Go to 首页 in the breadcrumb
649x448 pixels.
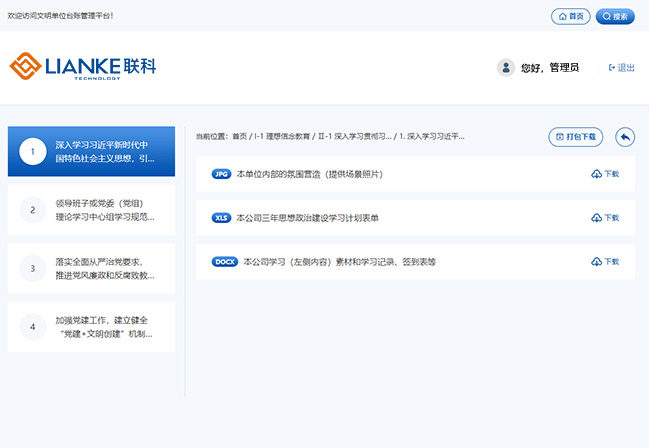(x=239, y=136)
